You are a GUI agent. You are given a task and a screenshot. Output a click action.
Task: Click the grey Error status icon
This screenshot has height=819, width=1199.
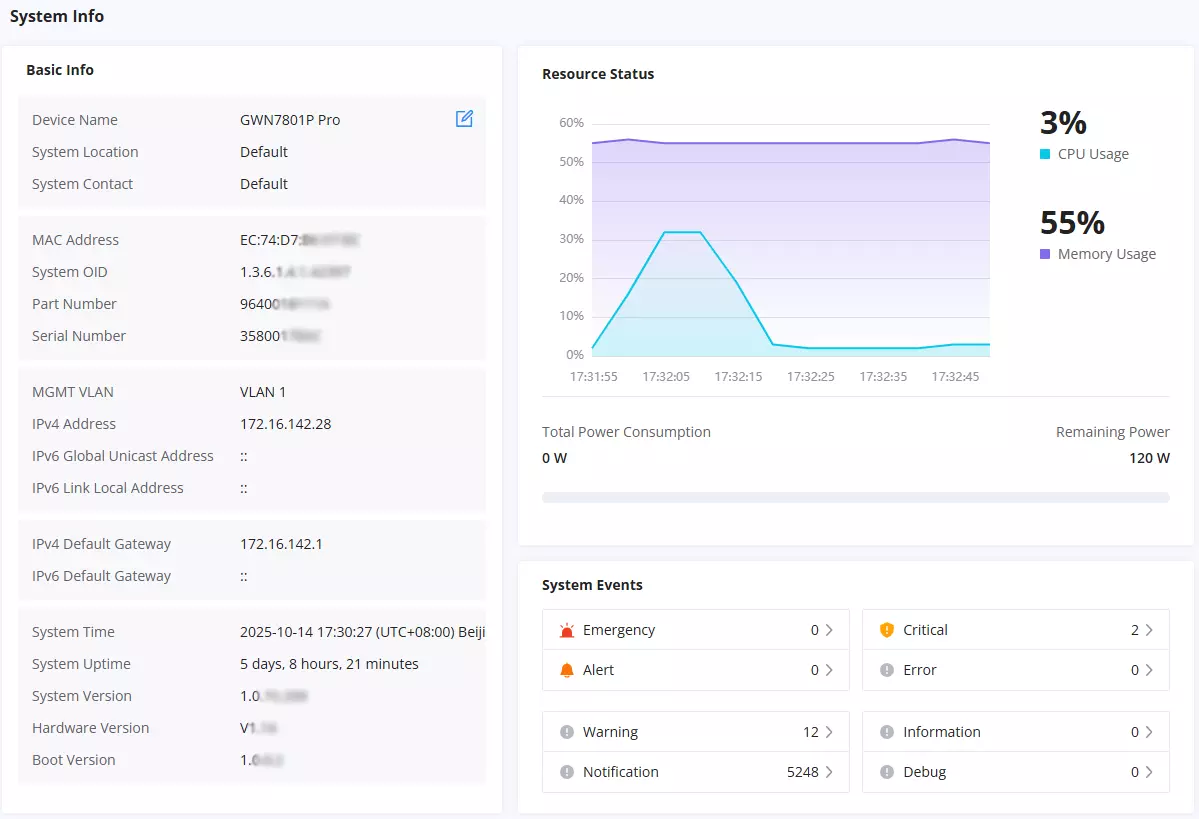(887, 670)
